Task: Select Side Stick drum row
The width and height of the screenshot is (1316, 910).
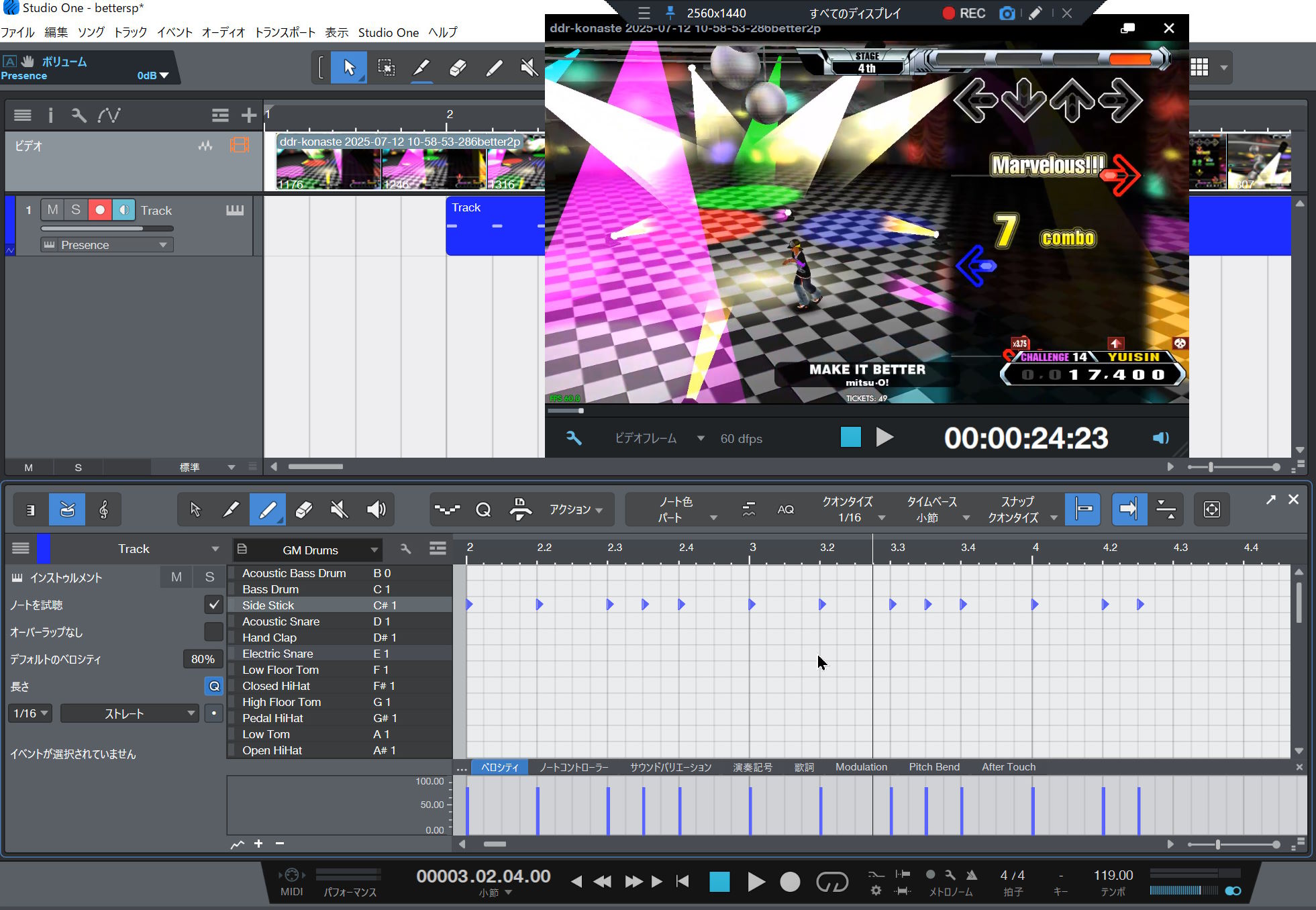Action: [340, 605]
